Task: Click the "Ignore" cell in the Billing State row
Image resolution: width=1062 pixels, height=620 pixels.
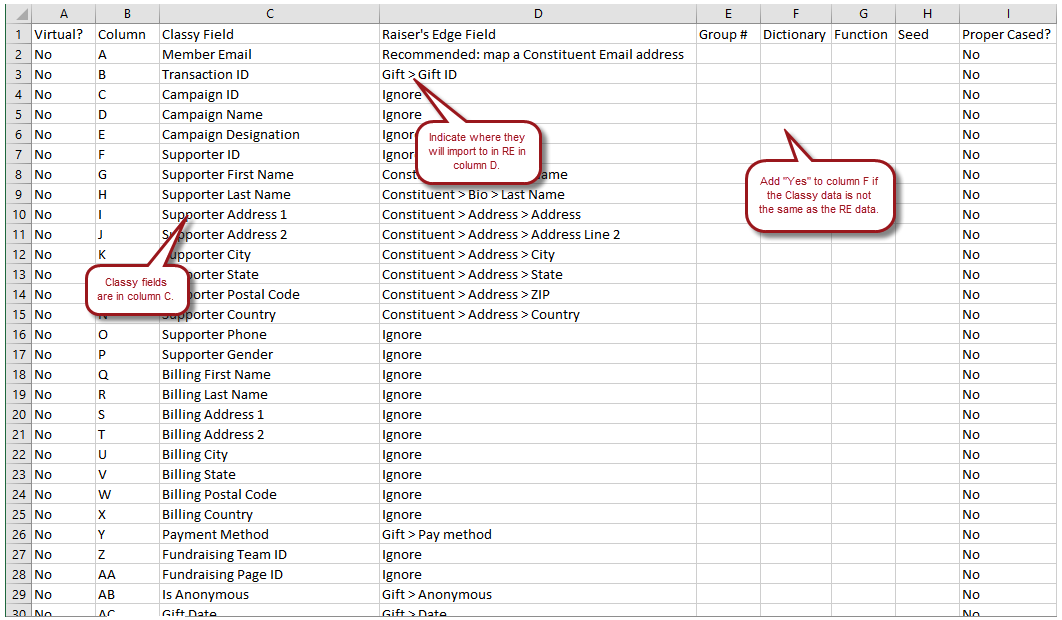Action: coord(538,474)
